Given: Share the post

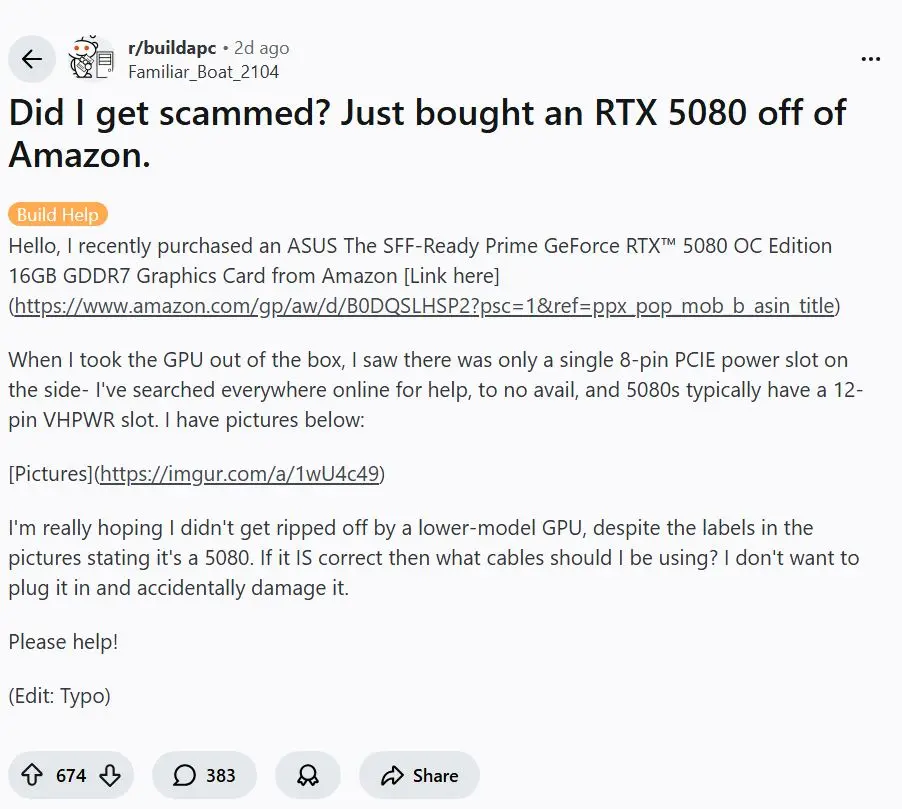Looking at the screenshot, I should (x=419, y=775).
